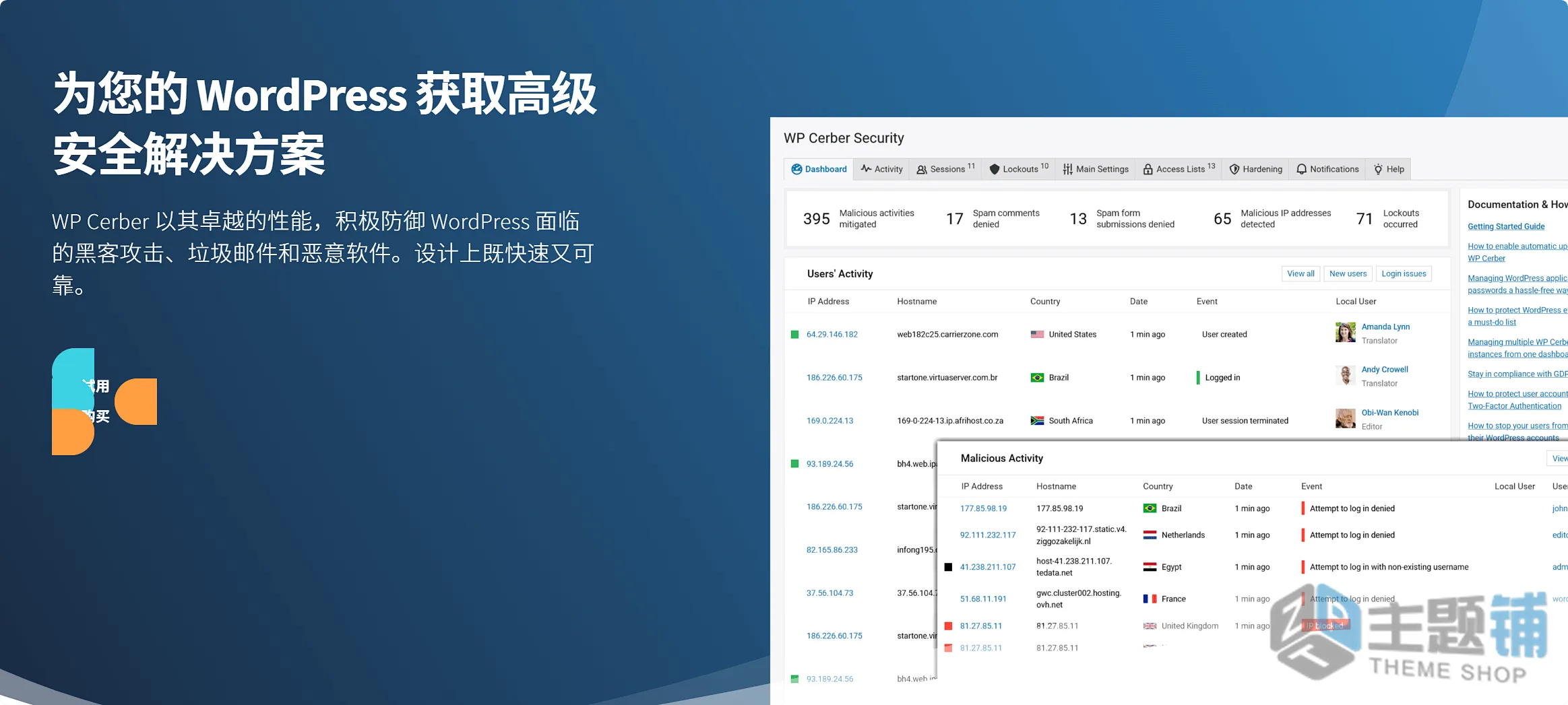
Task: Click the United States flag icon
Action: pos(1037,335)
